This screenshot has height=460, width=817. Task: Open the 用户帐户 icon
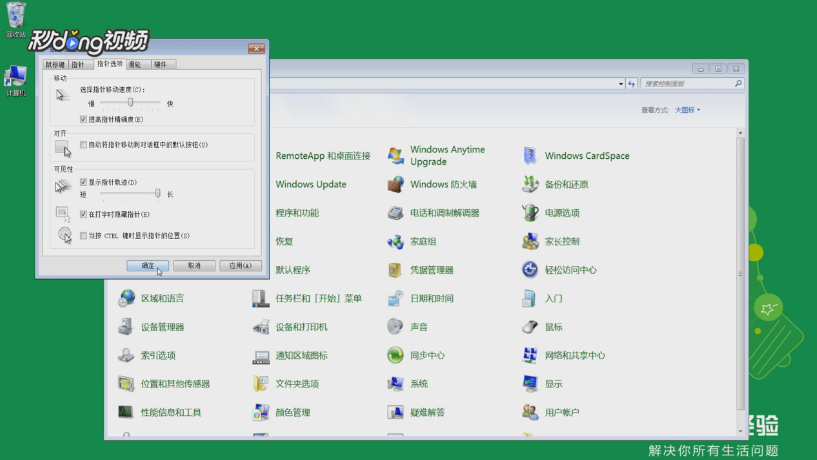point(530,412)
